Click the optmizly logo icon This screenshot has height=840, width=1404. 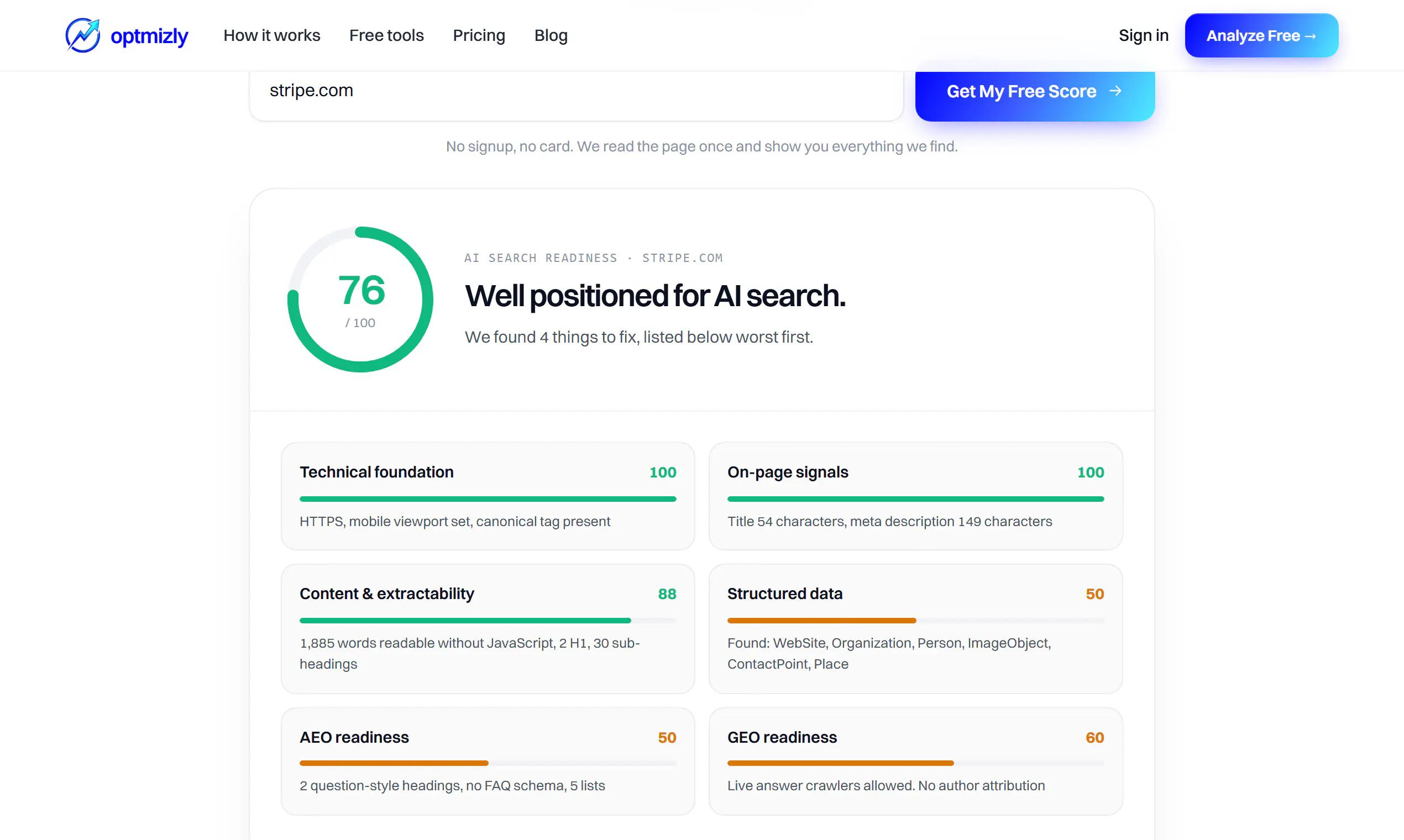(x=83, y=35)
